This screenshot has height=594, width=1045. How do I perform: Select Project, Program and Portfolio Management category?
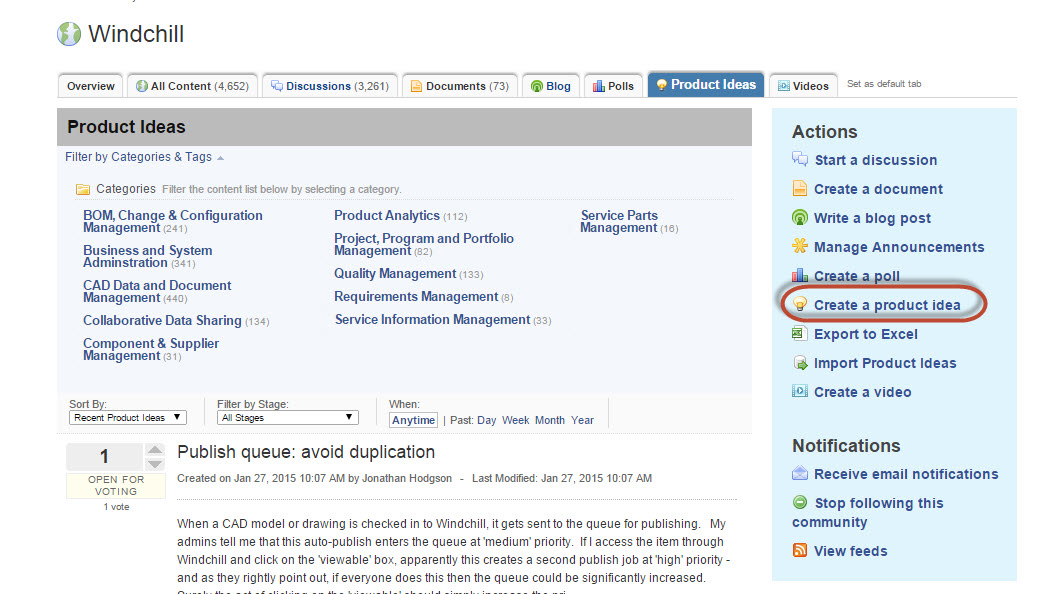[424, 245]
